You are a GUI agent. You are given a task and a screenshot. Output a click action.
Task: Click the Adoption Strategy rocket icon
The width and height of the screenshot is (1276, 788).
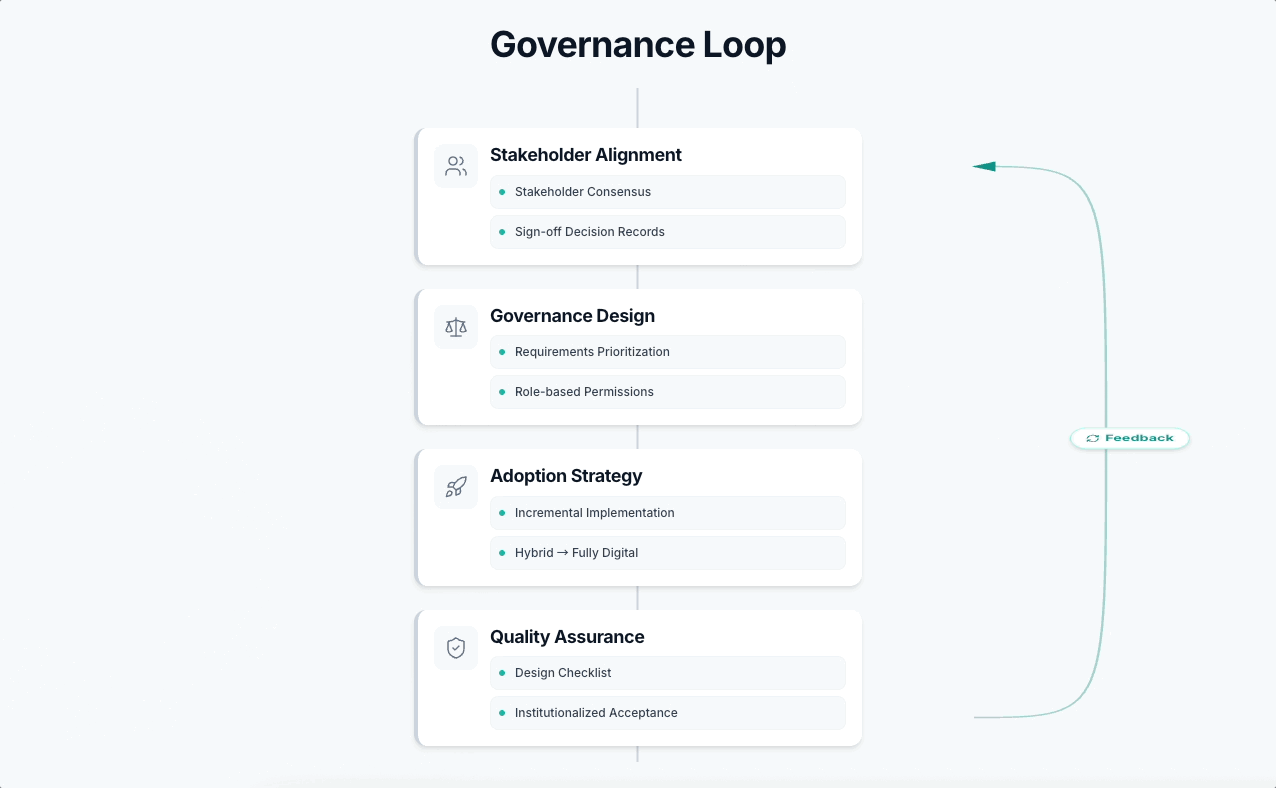[456, 487]
